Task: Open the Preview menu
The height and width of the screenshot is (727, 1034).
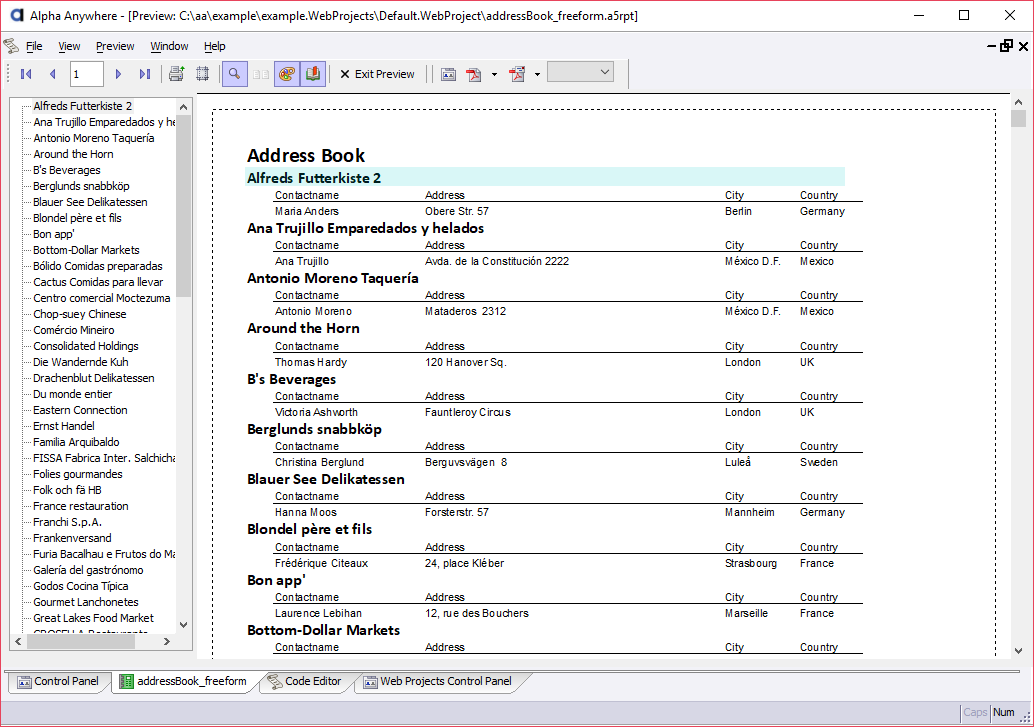Action: [115, 46]
